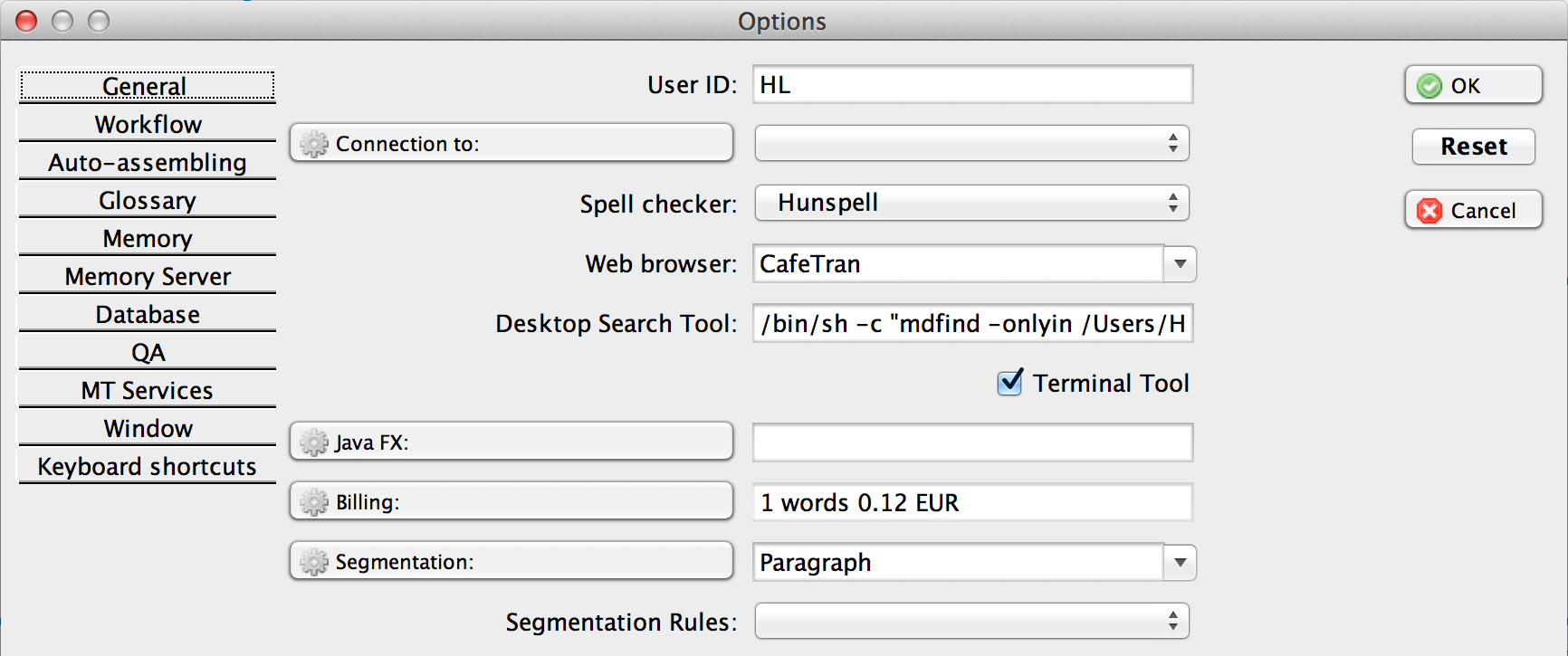Click the gear icon on Billing button

(x=314, y=502)
